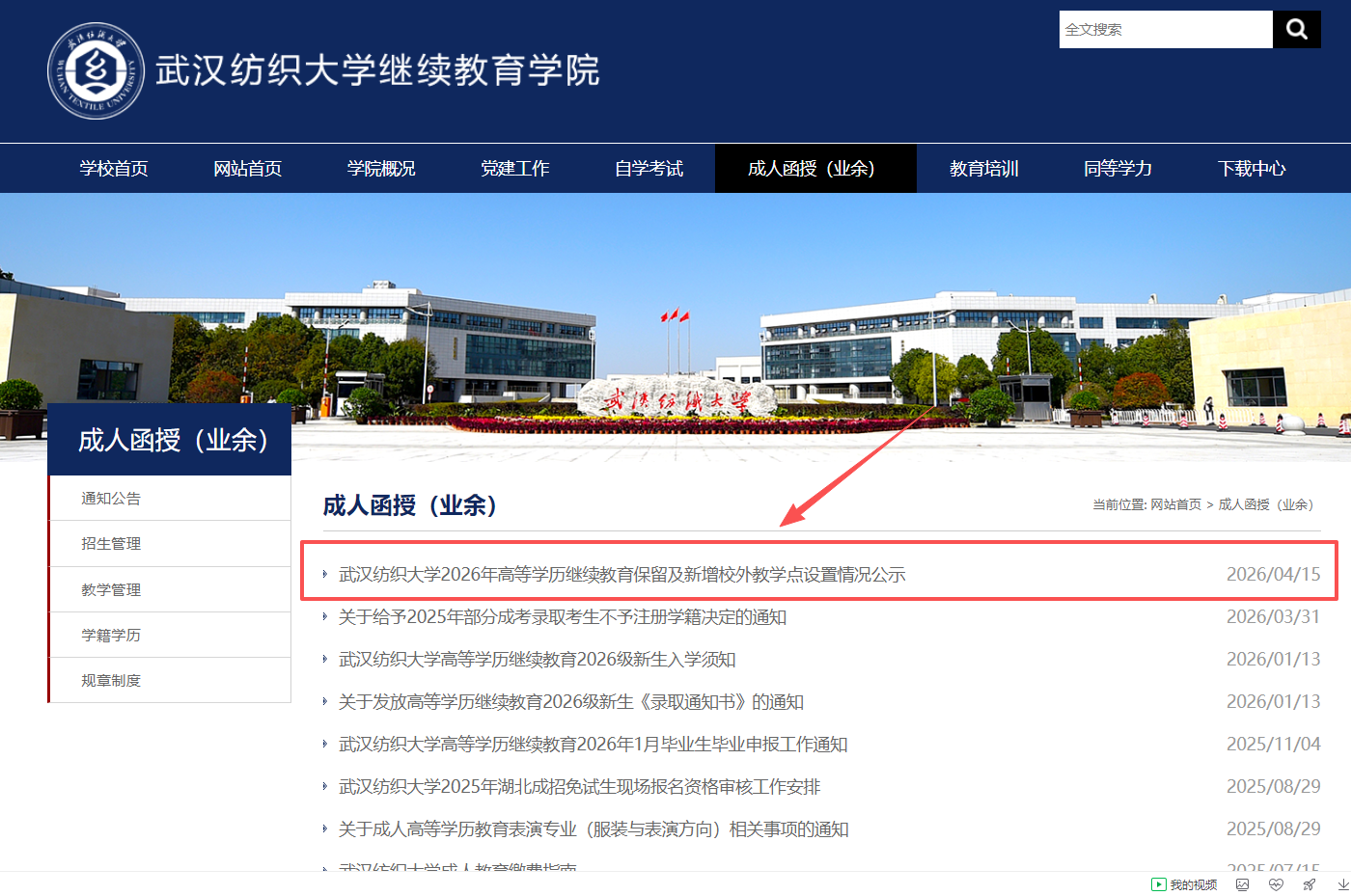Click the 武汉纺织大学继续教育学院 site title
The height and width of the screenshot is (896, 1351).
pos(378,70)
